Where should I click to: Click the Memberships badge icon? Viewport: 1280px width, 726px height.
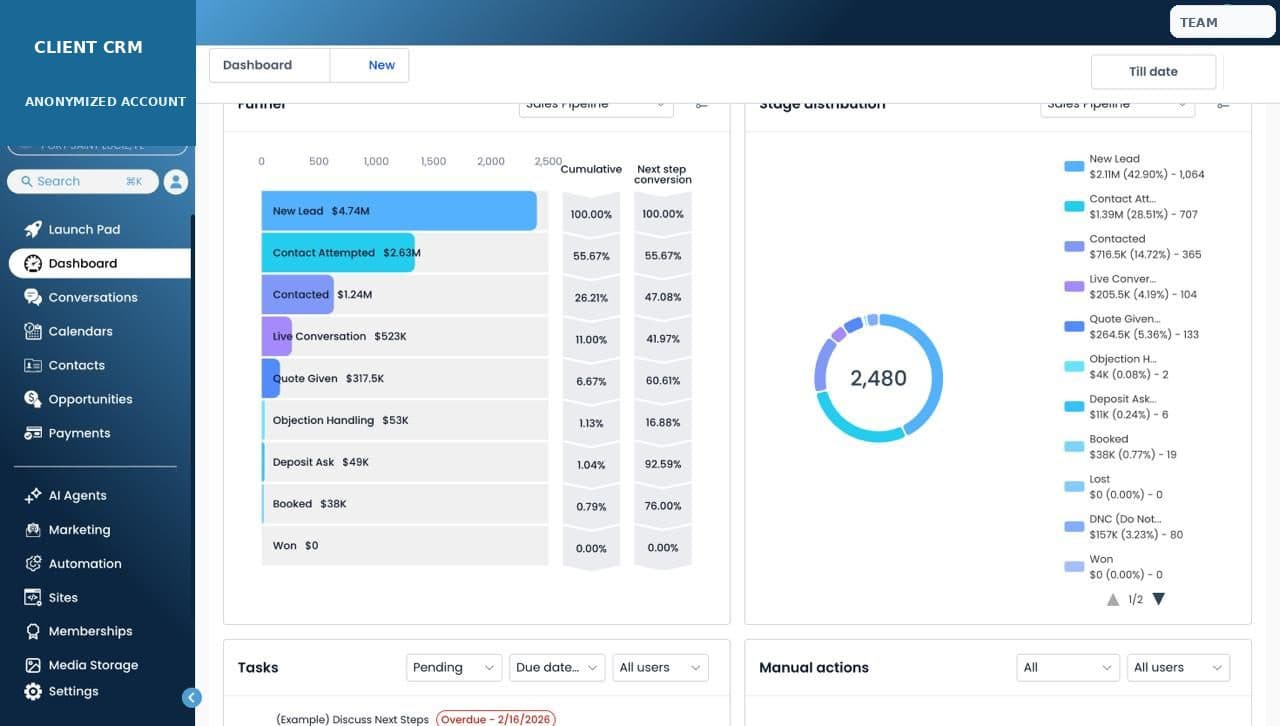pos(33,631)
